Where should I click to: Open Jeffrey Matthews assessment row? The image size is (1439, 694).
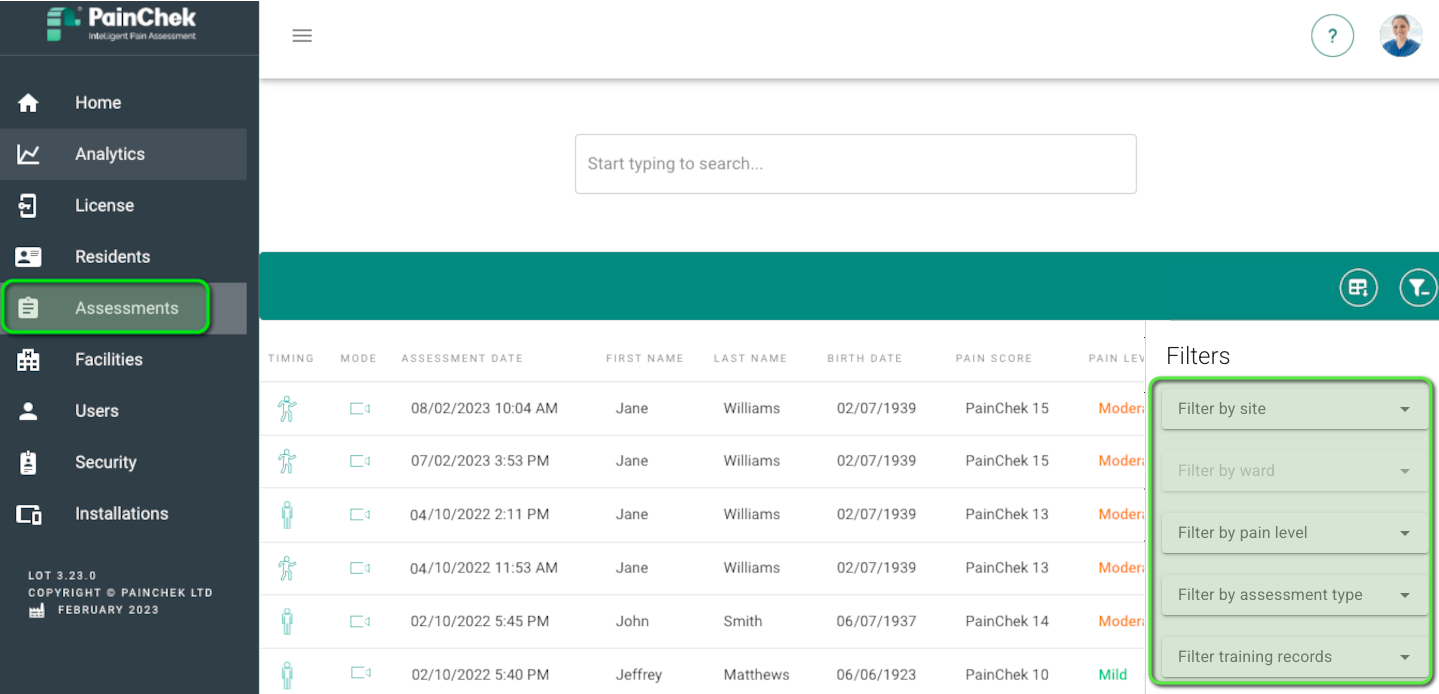point(702,674)
